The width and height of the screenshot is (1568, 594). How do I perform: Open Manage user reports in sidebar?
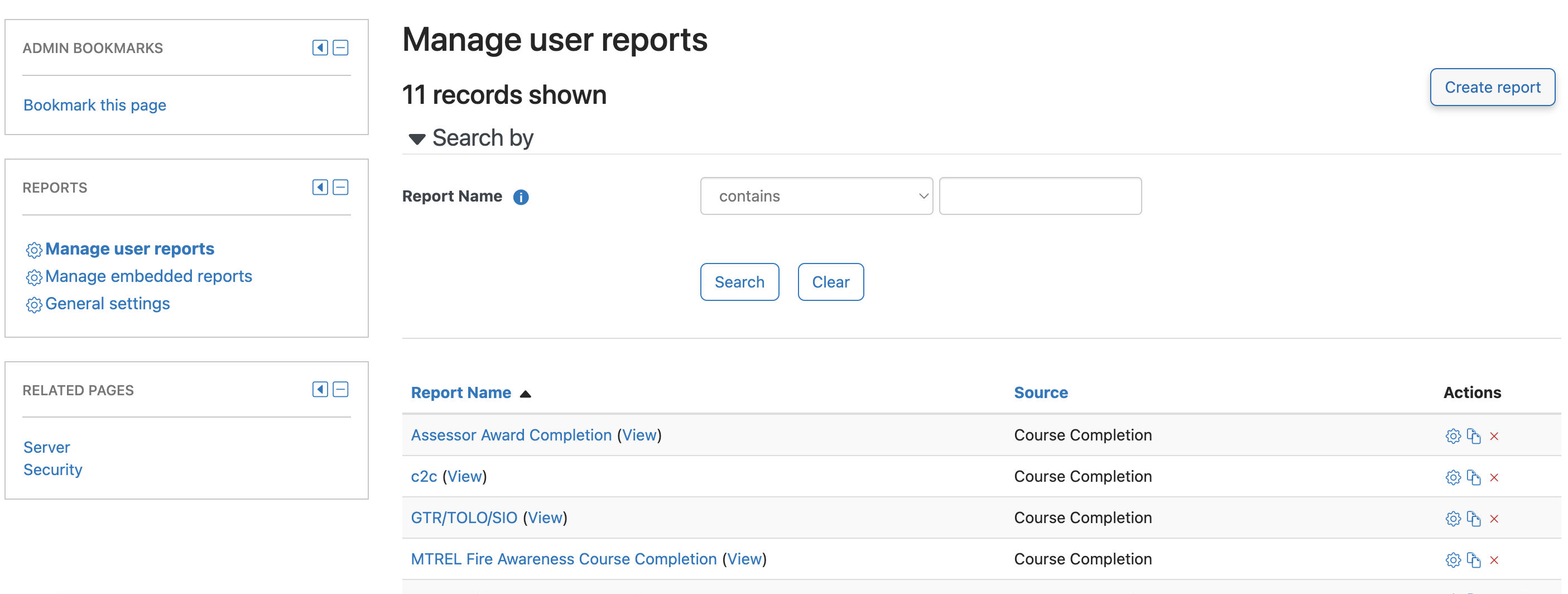(x=129, y=248)
